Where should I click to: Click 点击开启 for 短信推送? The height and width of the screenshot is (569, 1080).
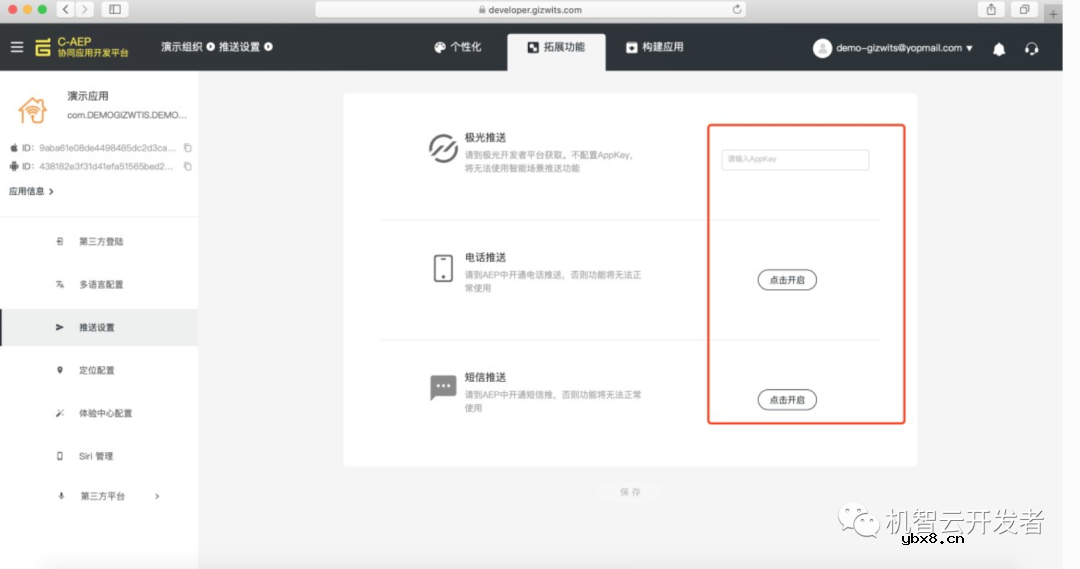(x=787, y=400)
